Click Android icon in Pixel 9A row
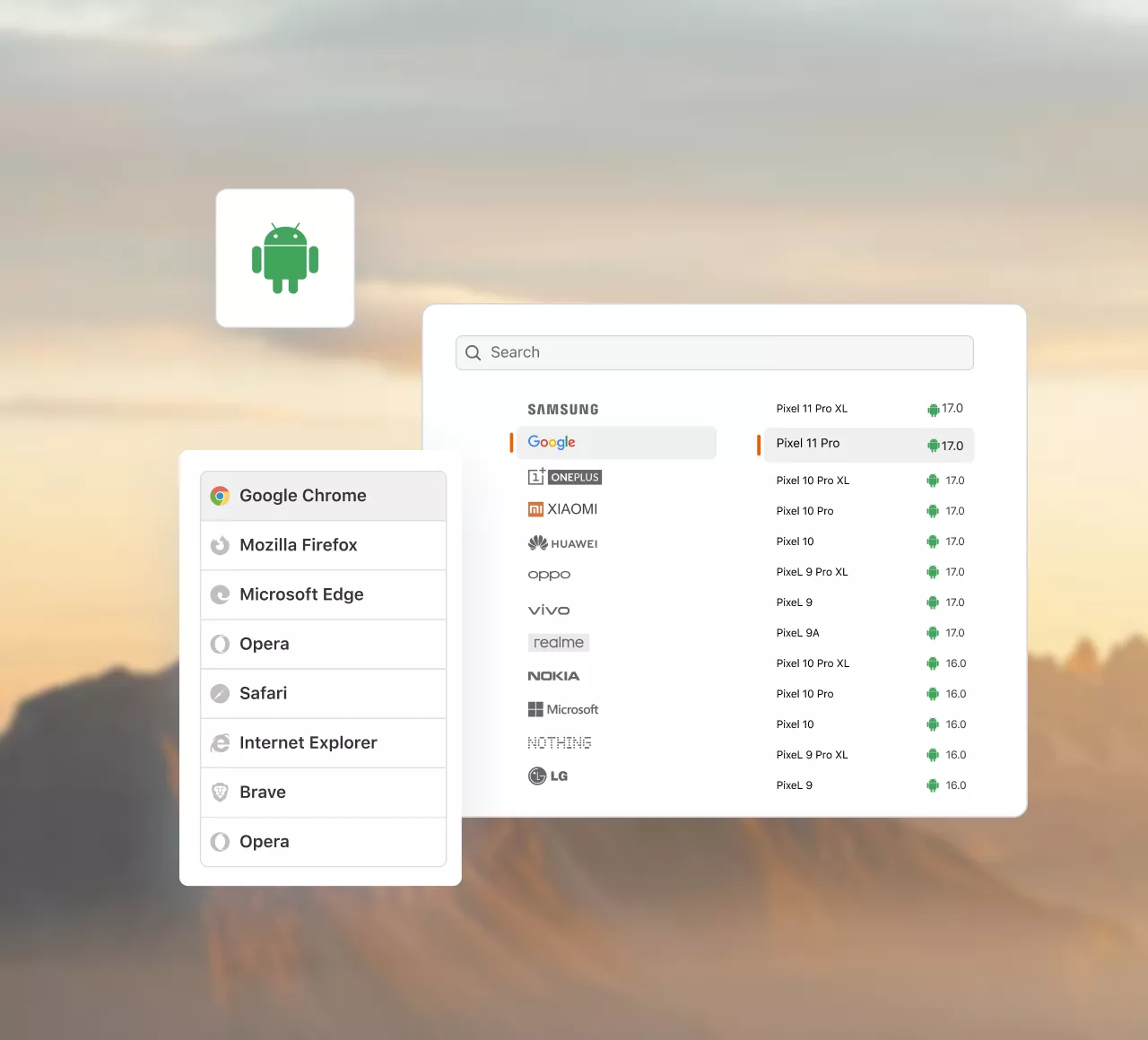Viewport: 1148px width, 1040px height. tap(933, 633)
